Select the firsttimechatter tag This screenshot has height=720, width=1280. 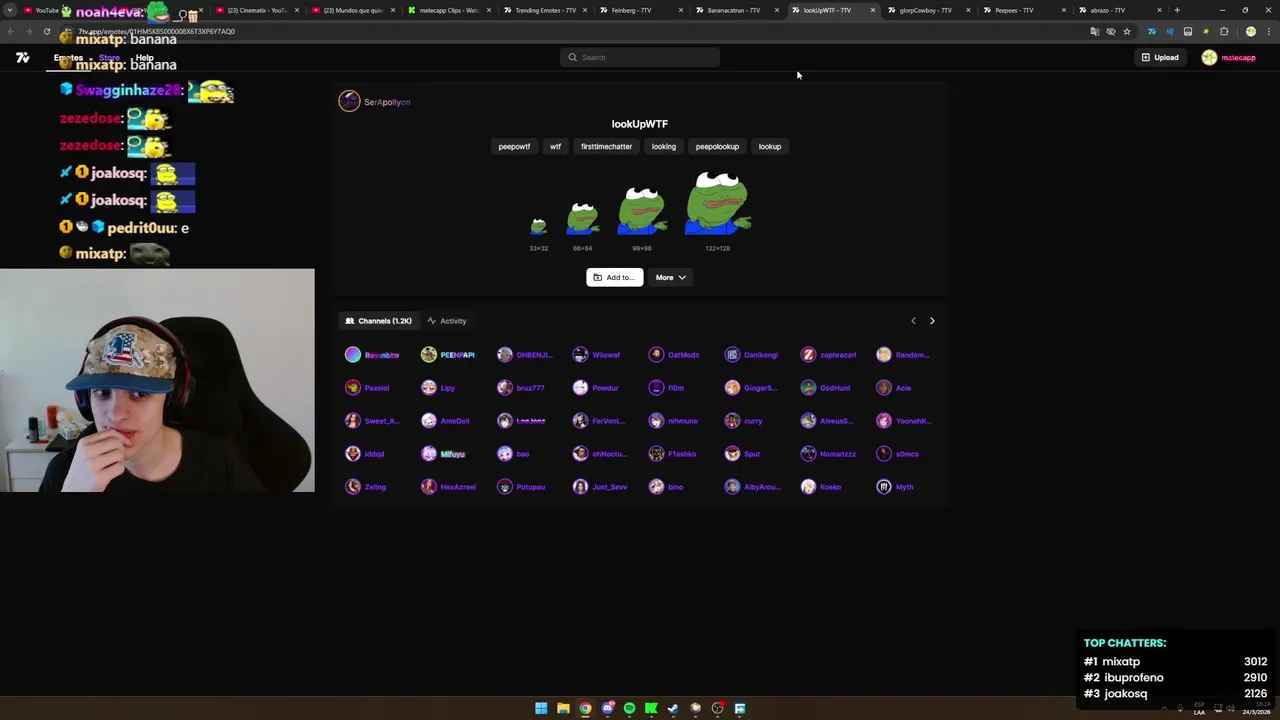pos(606,147)
